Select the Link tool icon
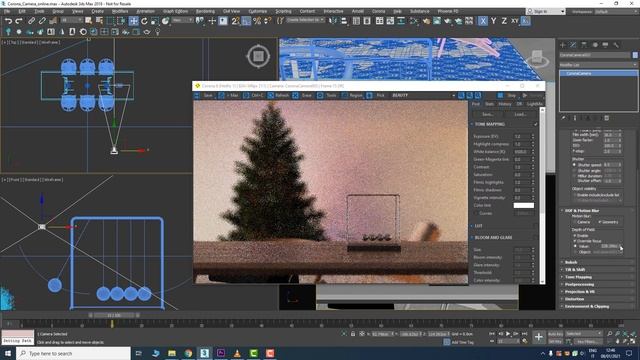The height and width of the screenshot is (360, 640). (31, 20)
